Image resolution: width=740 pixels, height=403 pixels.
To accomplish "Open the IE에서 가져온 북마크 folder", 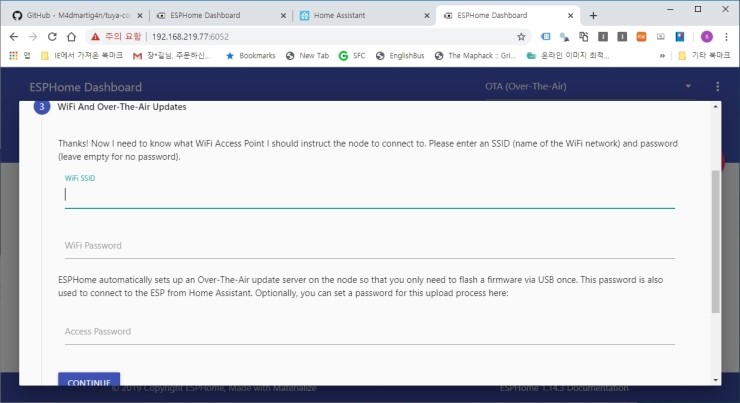I will [x=82, y=56].
